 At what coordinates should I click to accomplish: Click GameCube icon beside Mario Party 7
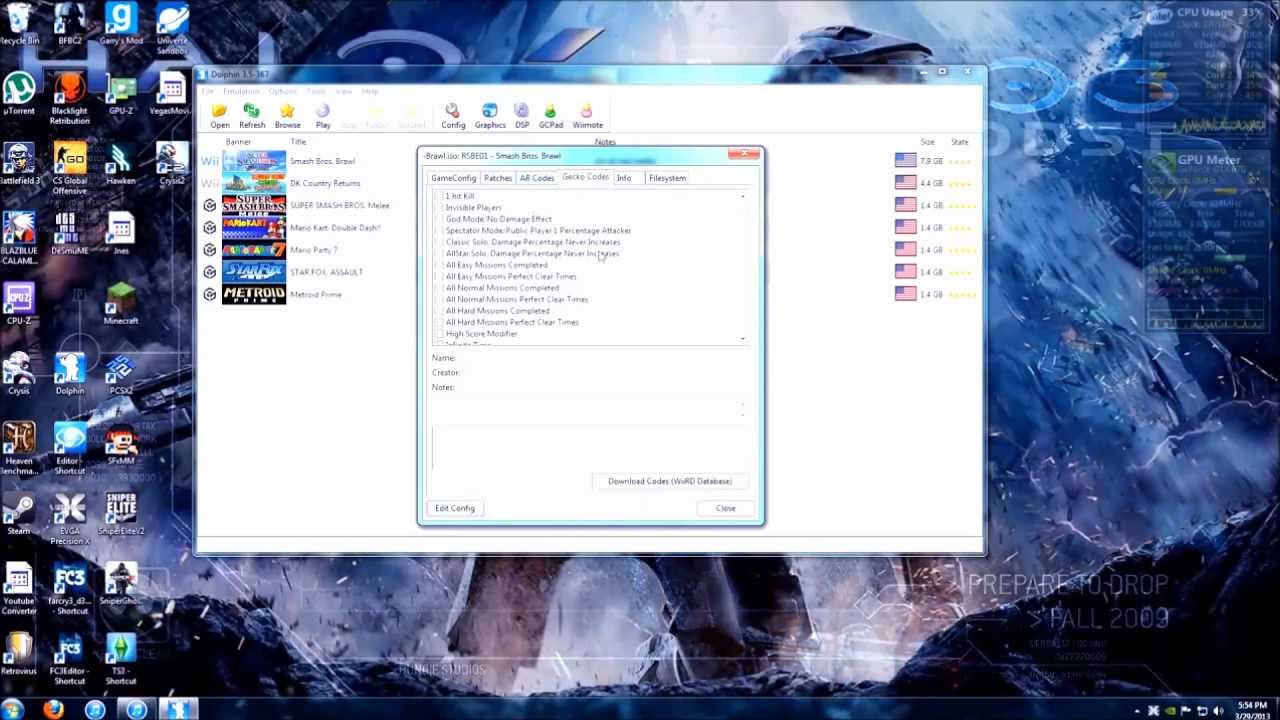[x=209, y=250]
